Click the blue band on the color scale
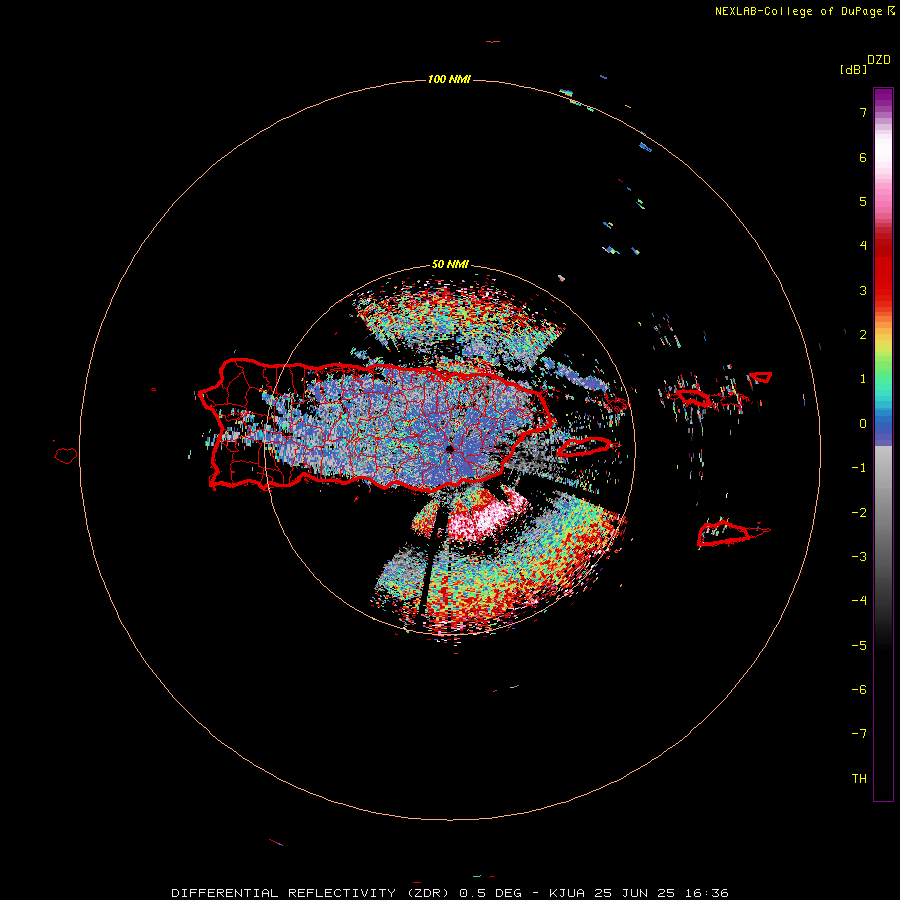The height and width of the screenshot is (900, 900). pyautogui.click(x=883, y=428)
